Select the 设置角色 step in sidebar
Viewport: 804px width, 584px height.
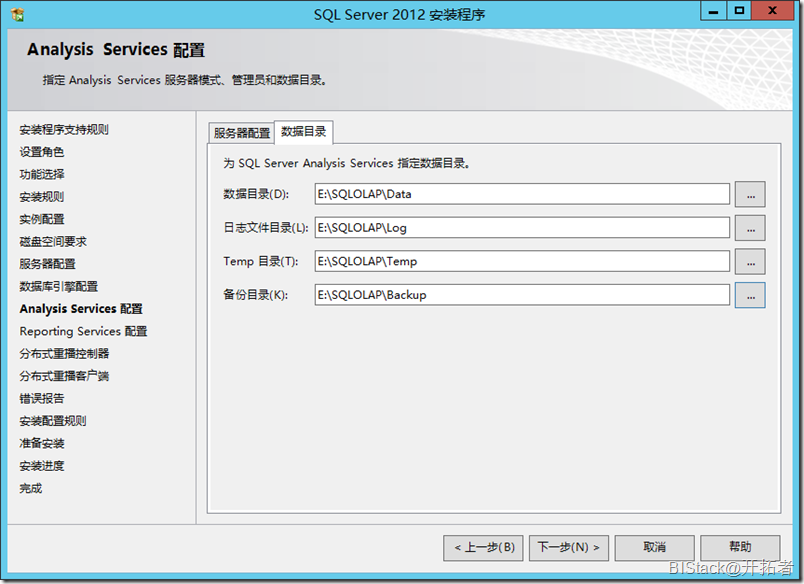pyautogui.click(x=42, y=152)
